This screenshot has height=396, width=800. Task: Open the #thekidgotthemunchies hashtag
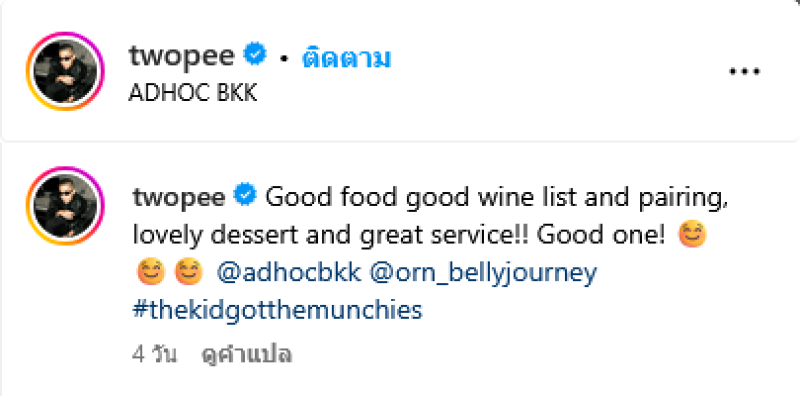point(278,310)
